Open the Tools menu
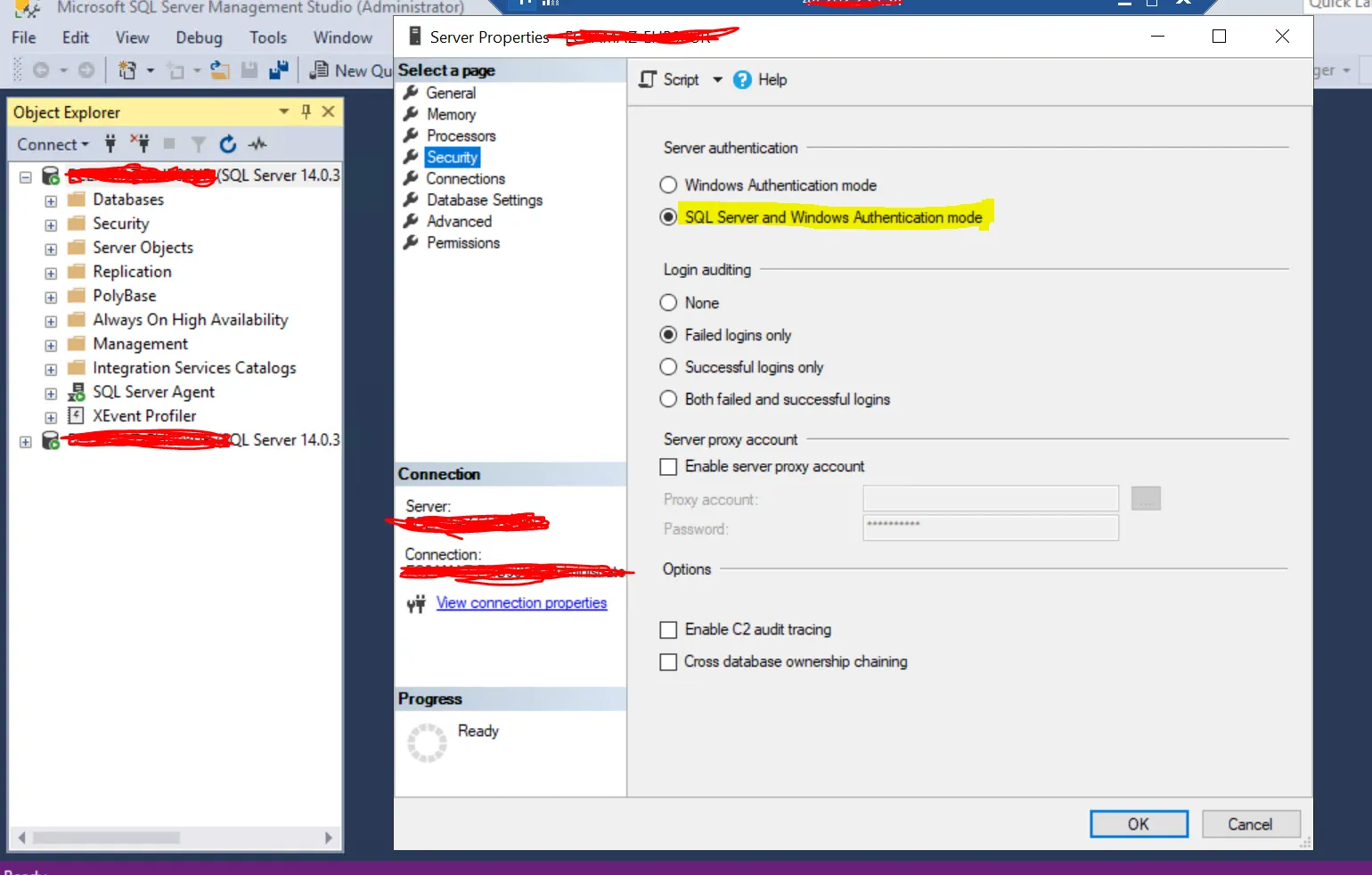 [268, 37]
